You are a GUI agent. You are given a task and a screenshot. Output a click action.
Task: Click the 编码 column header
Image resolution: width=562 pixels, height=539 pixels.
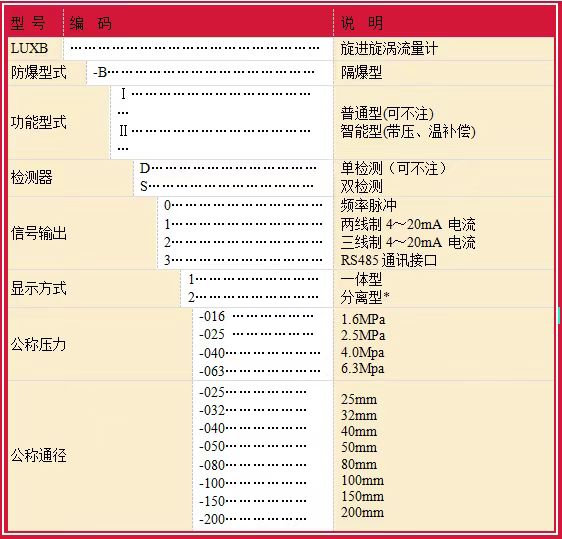[x=90, y=23]
